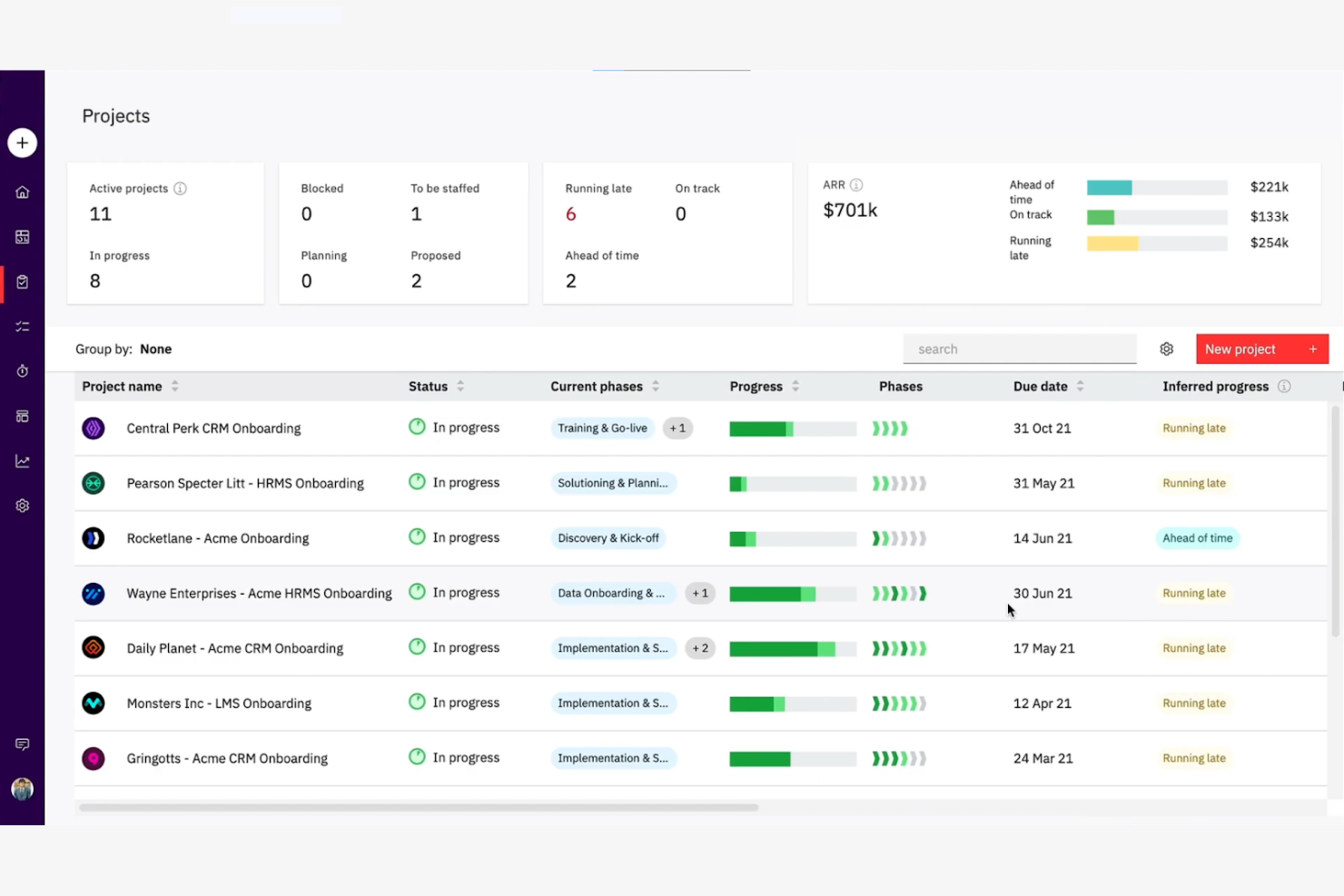Image resolution: width=1344 pixels, height=896 pixels.
Task: Click the Rocketlane project logo
Action: click(94, 538)
